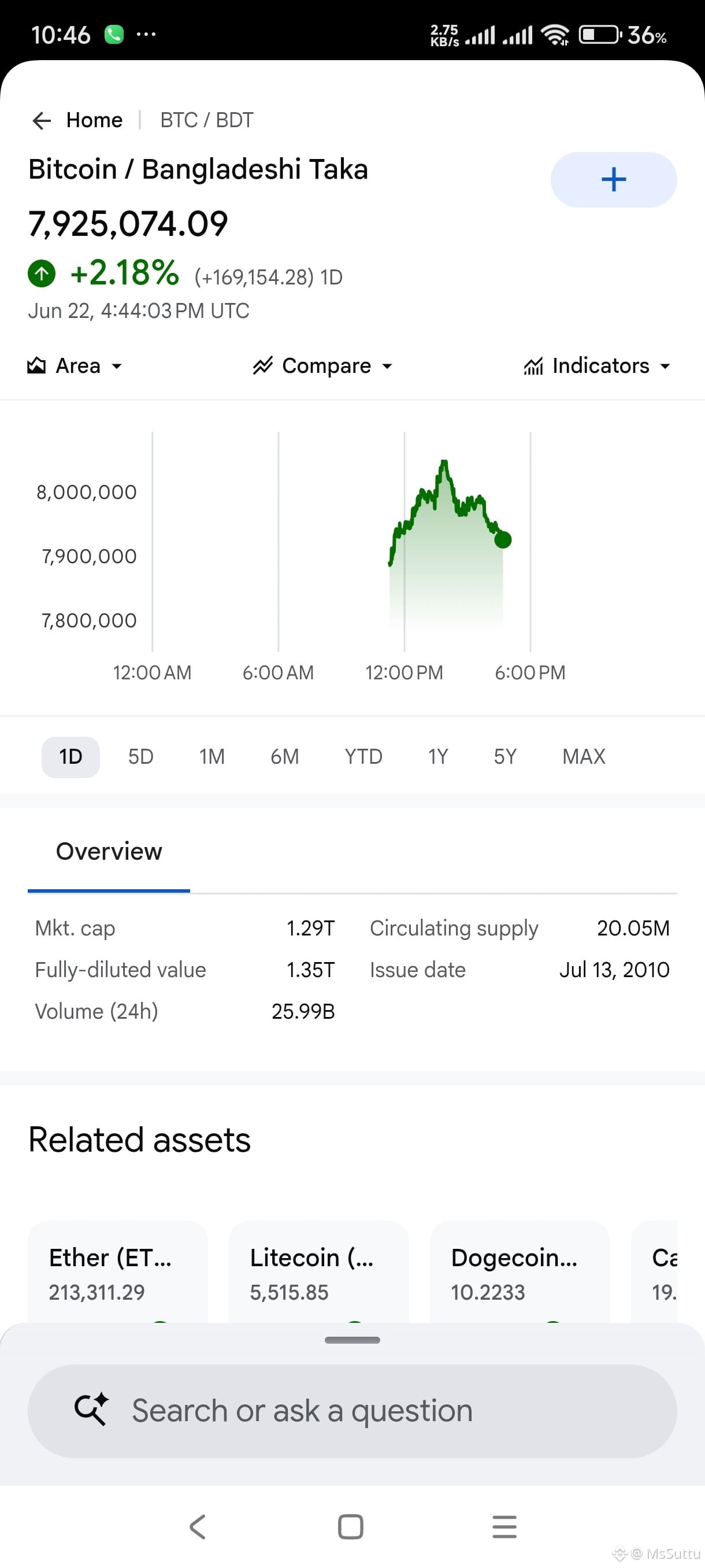Open the Area chart type dropdown

click(75, 366)
